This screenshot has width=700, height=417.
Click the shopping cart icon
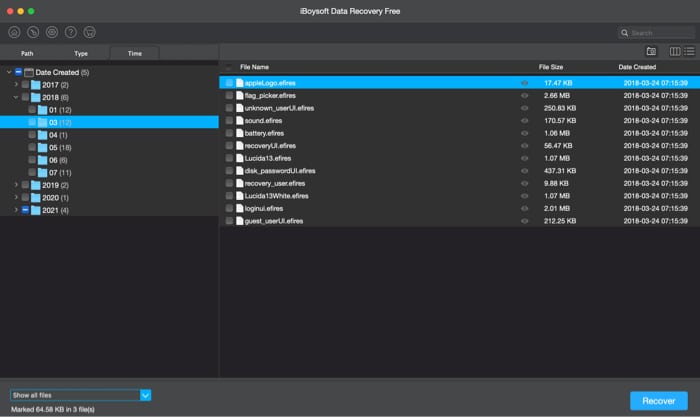89,32
